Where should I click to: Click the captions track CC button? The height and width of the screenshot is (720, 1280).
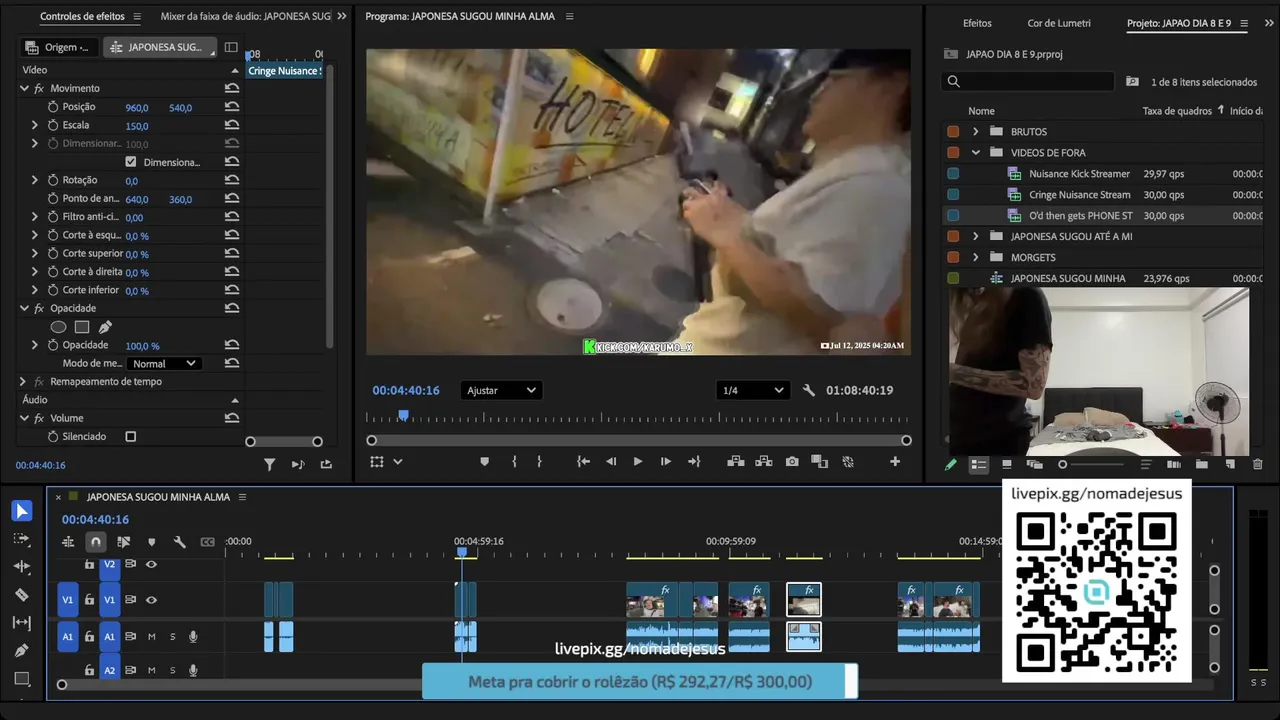click(x=208, y=542)
